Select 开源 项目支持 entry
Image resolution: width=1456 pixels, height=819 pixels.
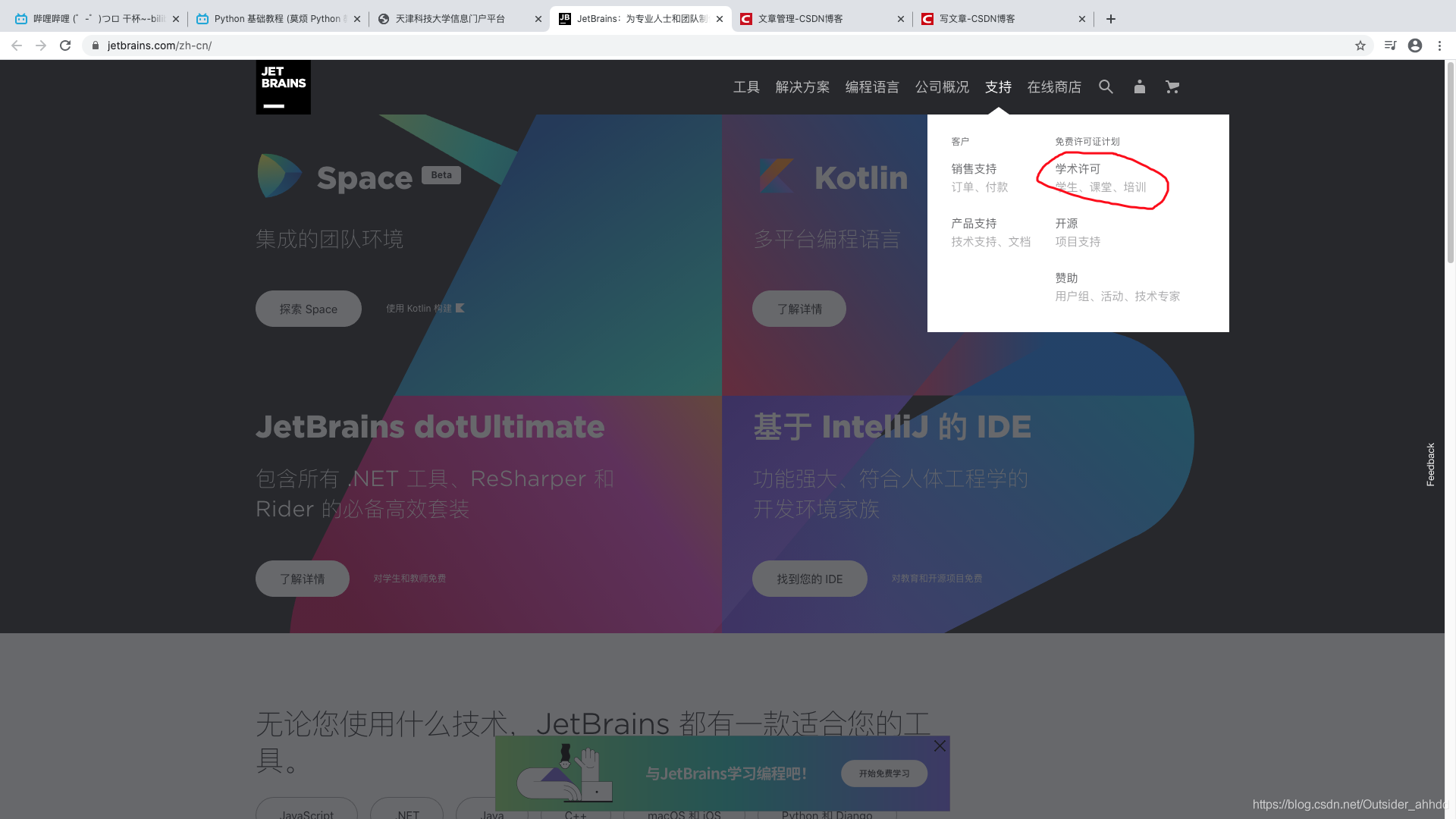1078,232
